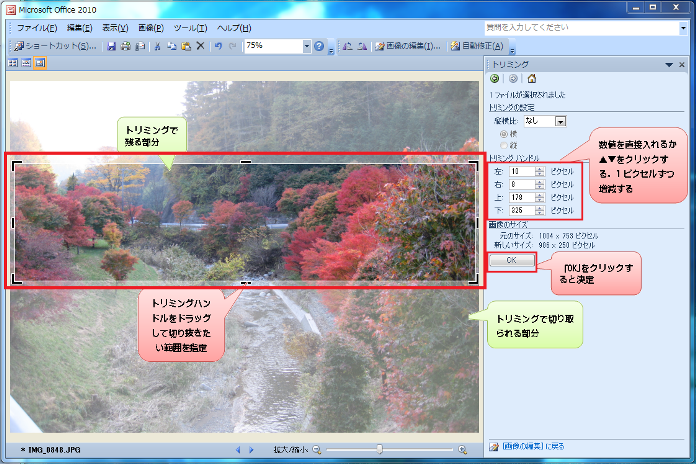Click the Copy icon in toolbar
This screenshot has height=466, width=696.
pyautogui.click(x=172, y=46)
